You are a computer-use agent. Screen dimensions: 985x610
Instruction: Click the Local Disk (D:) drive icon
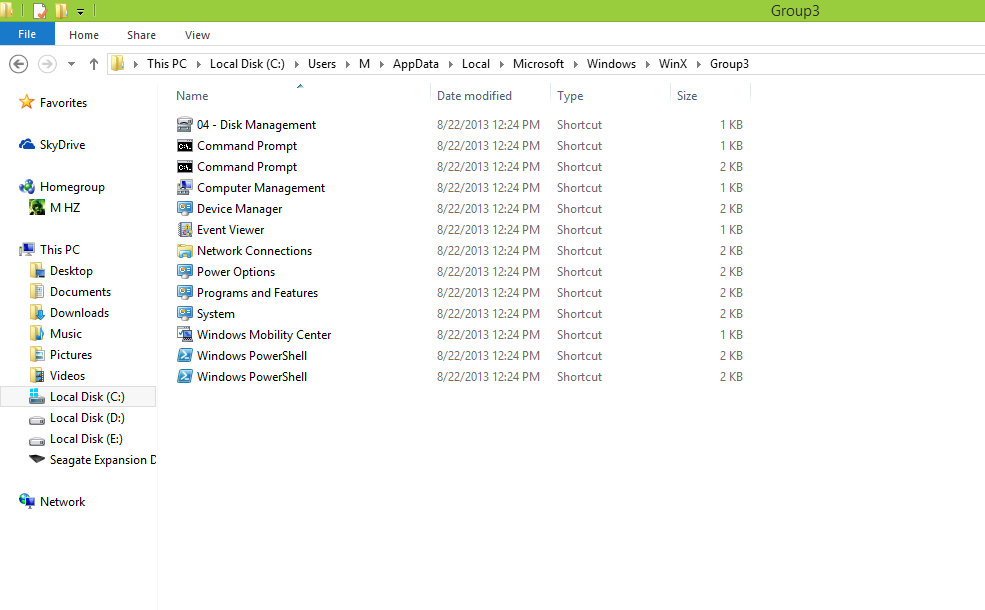(x=37, y=419)
